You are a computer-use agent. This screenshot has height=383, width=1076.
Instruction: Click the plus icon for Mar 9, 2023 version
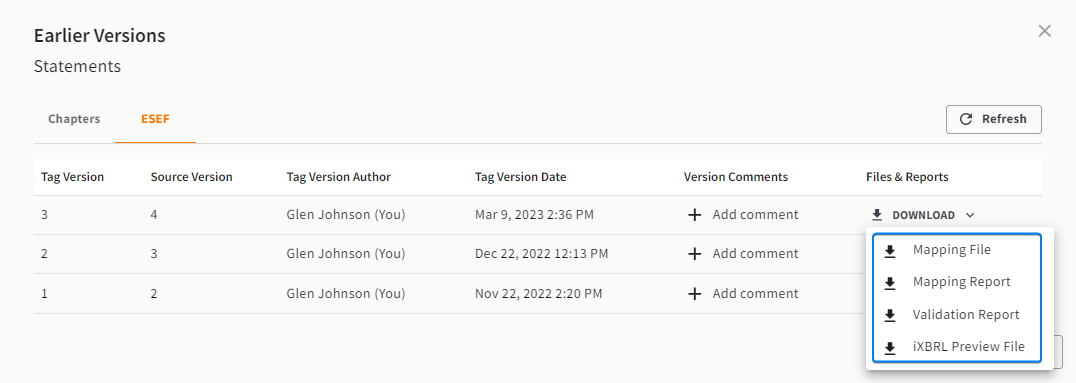point(694,215)
